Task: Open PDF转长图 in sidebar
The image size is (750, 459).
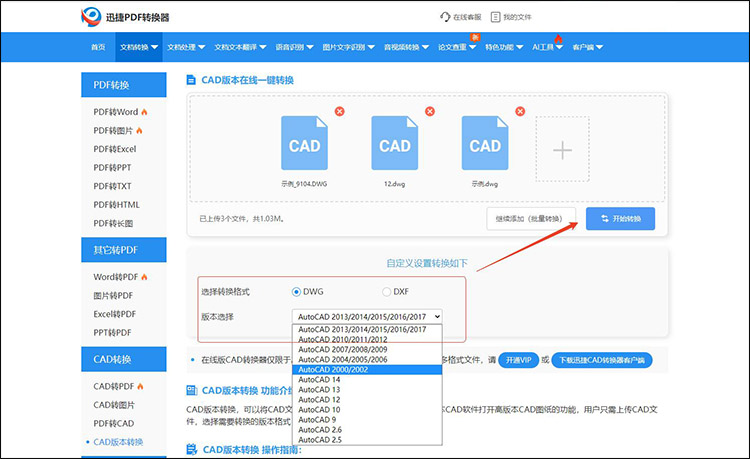Action: [113, 224]
